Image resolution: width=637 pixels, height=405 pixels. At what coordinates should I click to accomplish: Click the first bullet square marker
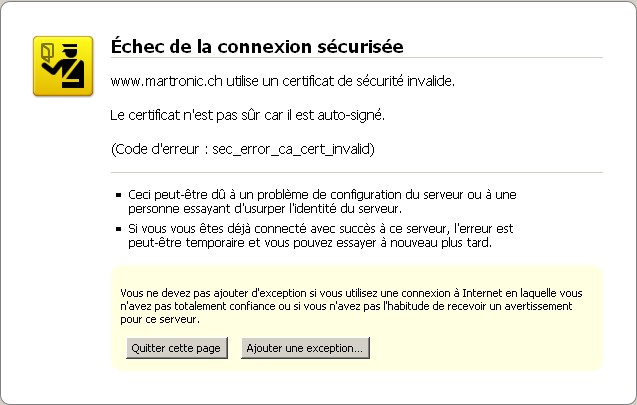pyautogui.click(x=118, y=194)
